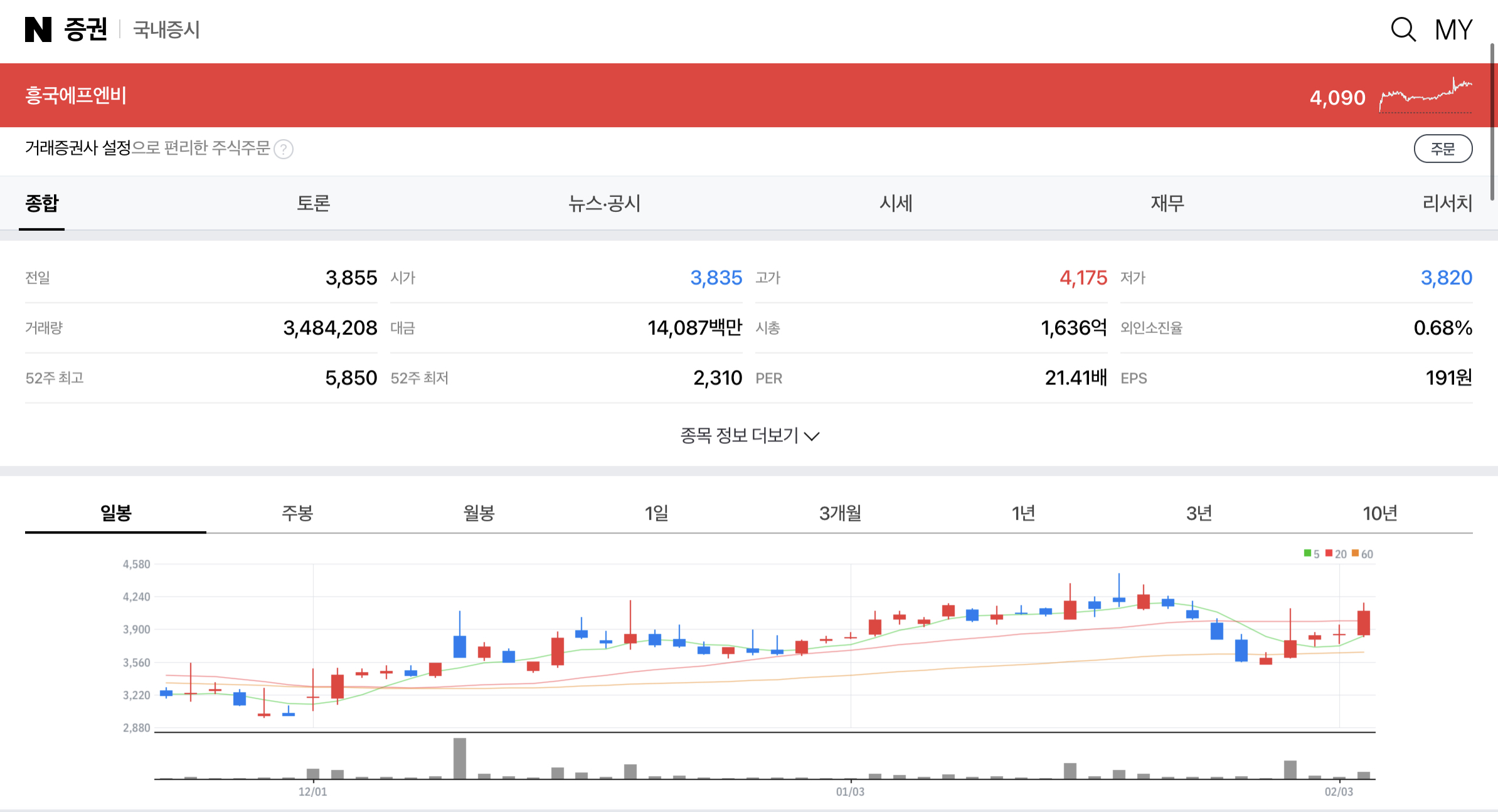1498x812 pixels.
Task: Switch to the 재무 tab
Action: point(1167,203)
